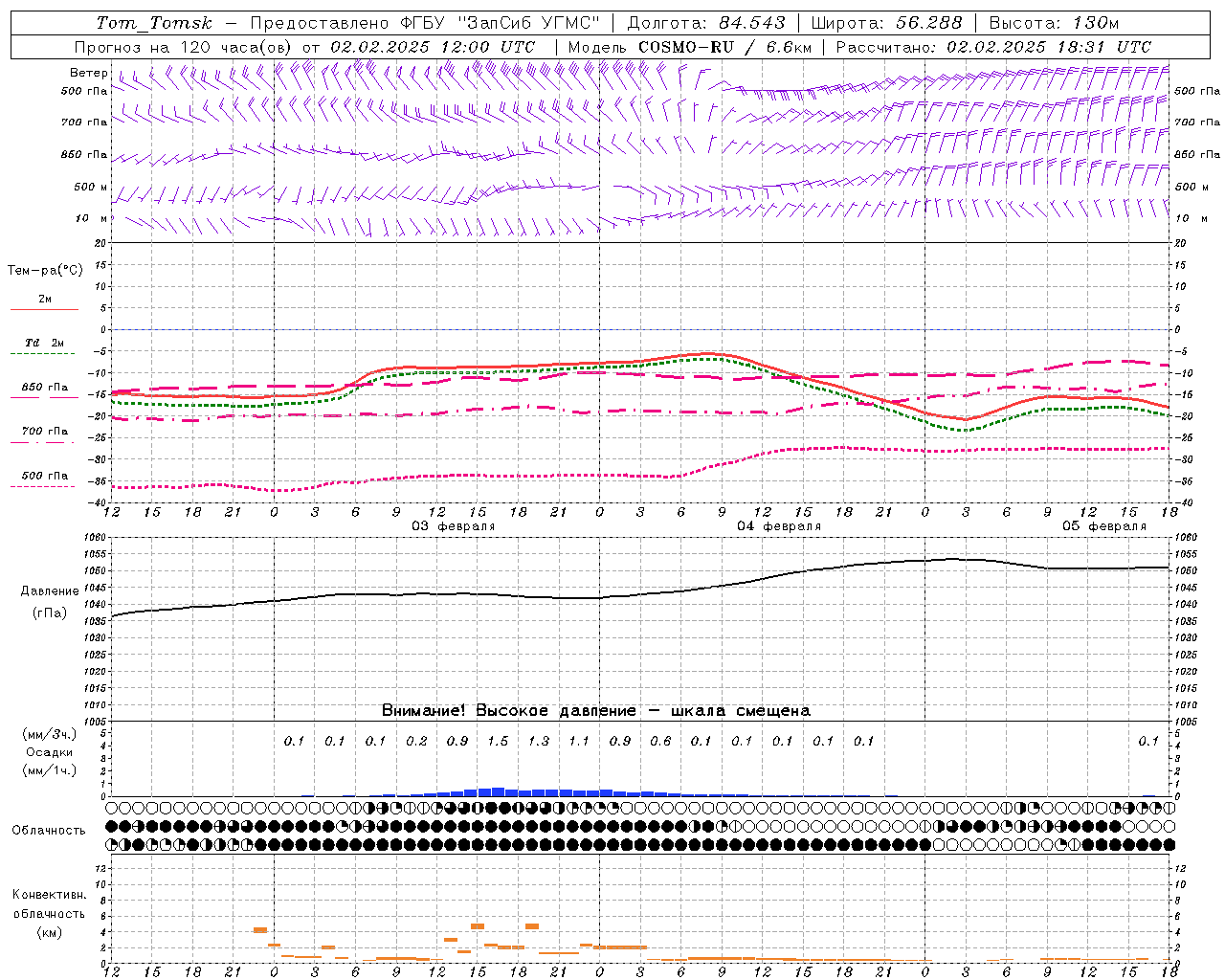Click the '05 февраля' date label
Viewport: 1225px width, 980px height.
pyautogui.click(x=1104, y=526)
